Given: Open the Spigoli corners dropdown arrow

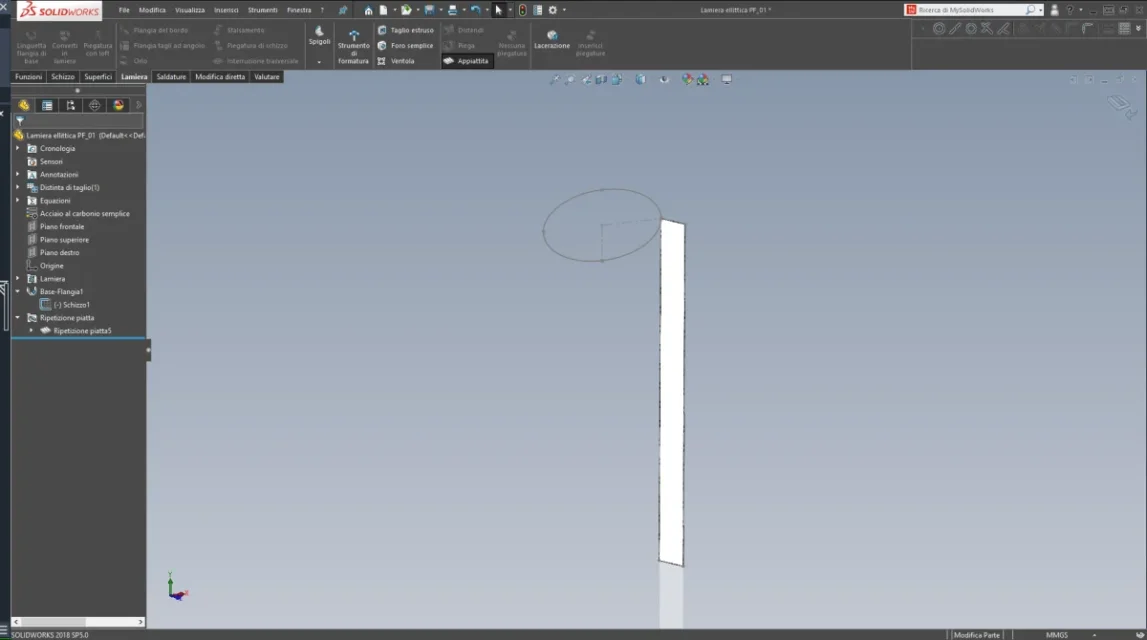Looking at the screenshot, I should pyautogui.click(x=319, y=62).
